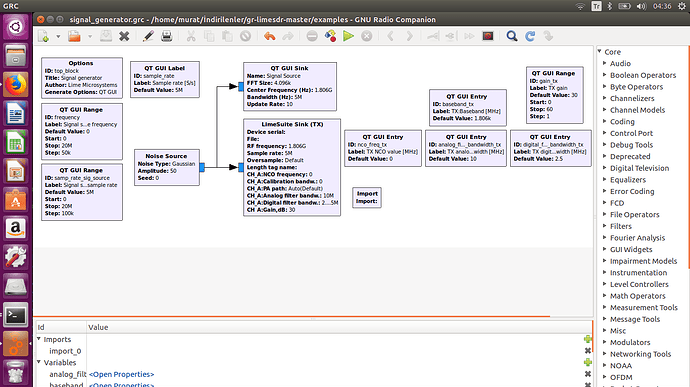Screen dimensions: 690x387
Task: Add a new import in variable editor
Action: coord(587,339)
